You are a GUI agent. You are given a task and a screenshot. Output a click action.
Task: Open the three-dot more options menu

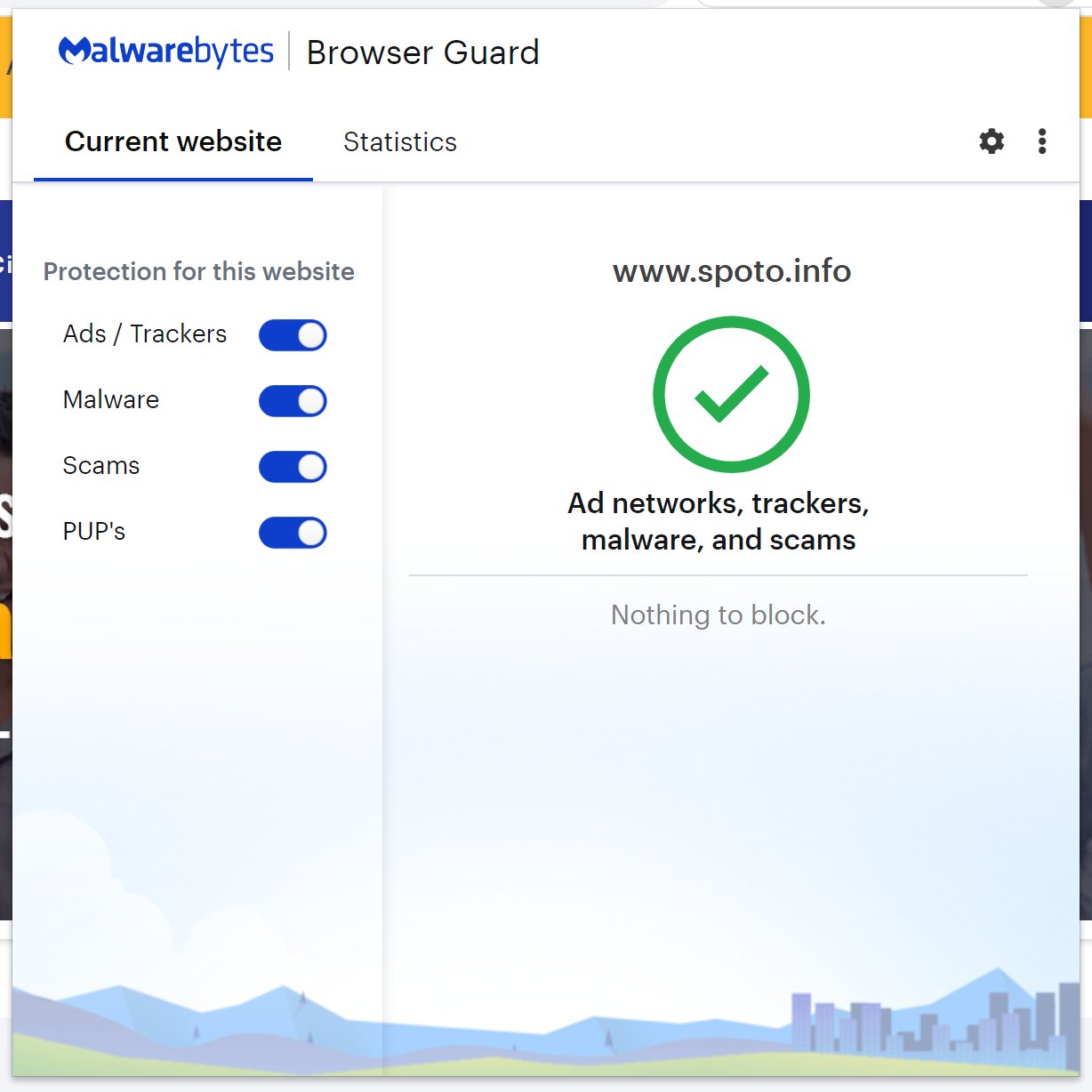[1042, 141]
